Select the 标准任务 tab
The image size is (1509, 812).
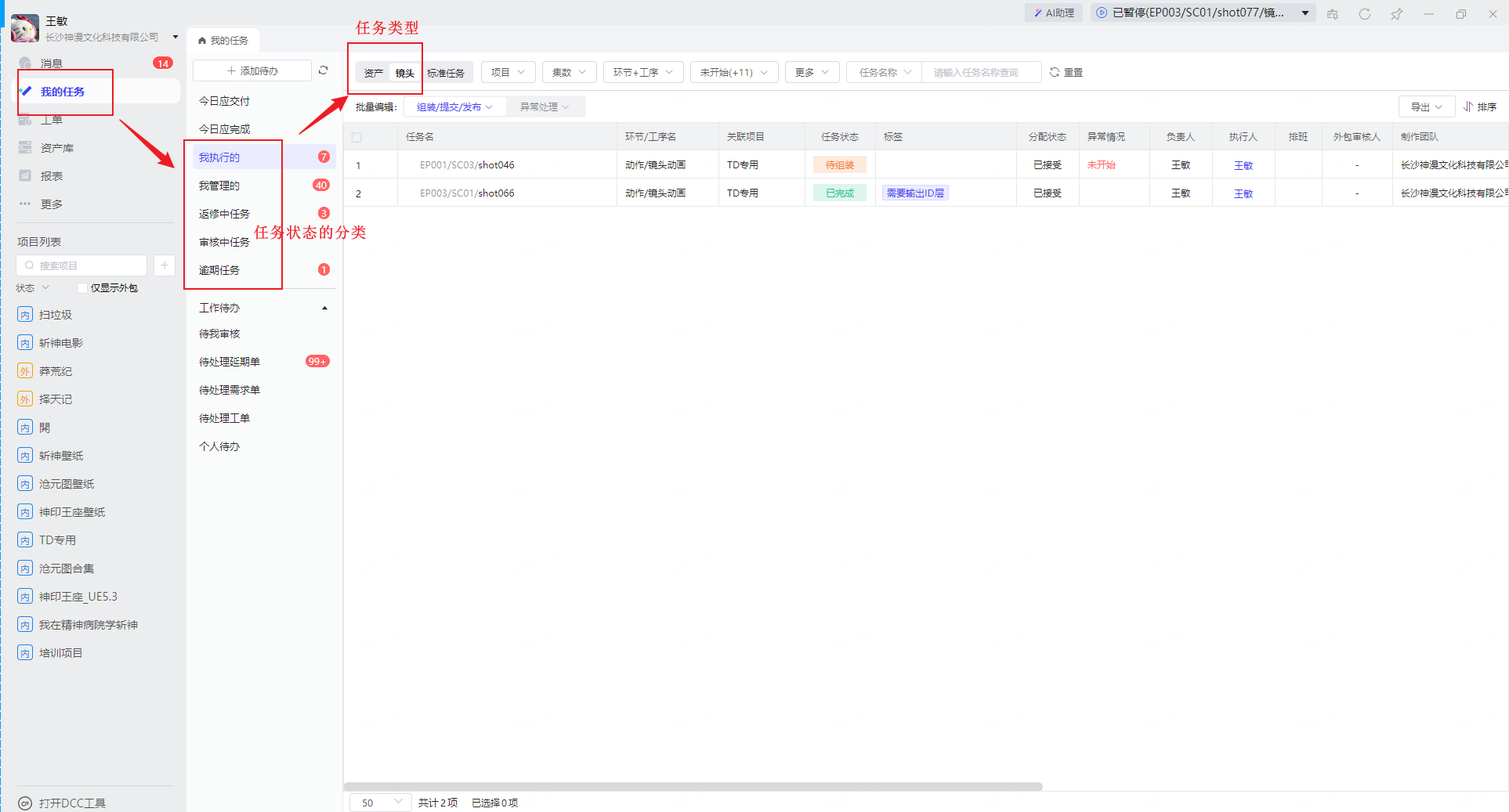(446, 73)
